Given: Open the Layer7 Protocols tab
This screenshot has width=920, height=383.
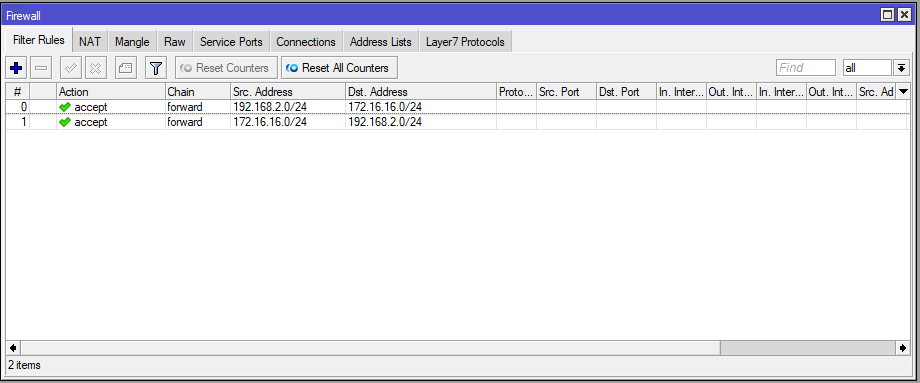Looking at the screenshot, I should [x=465, y=42].
